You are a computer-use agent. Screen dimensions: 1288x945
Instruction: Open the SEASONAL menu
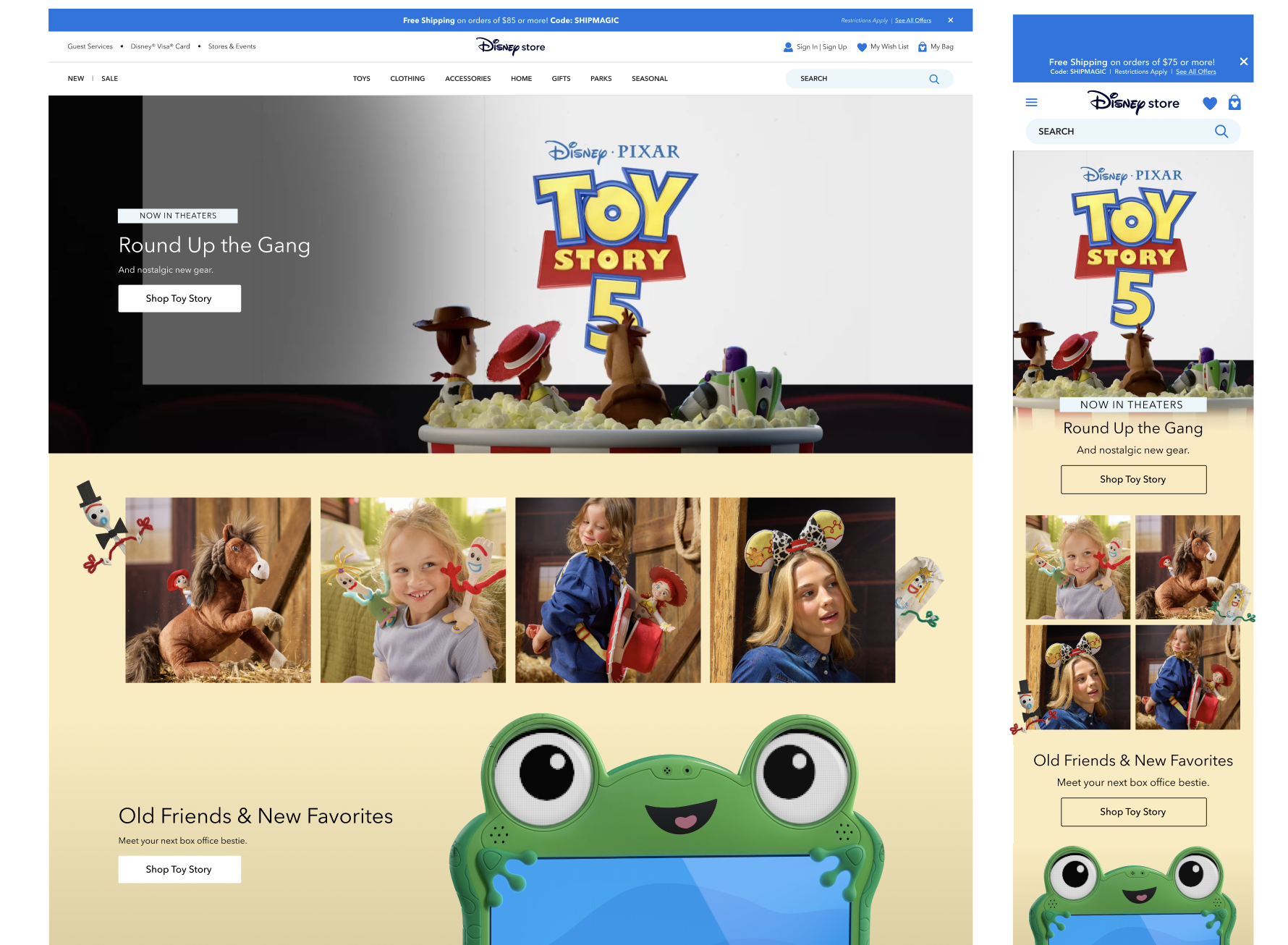click(x=650, y=79)
